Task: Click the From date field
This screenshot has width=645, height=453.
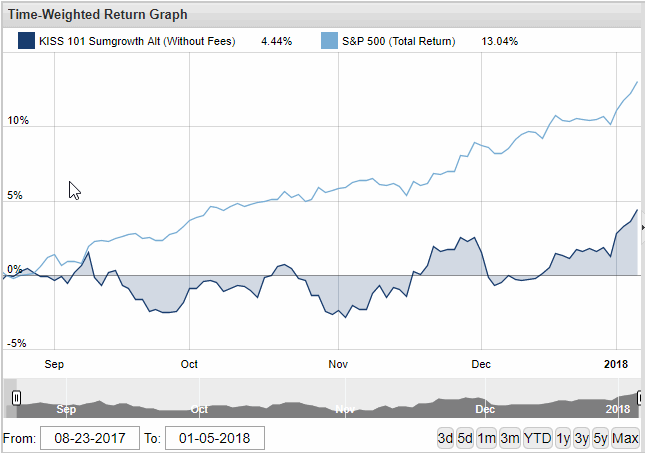Action: [90, 438]
